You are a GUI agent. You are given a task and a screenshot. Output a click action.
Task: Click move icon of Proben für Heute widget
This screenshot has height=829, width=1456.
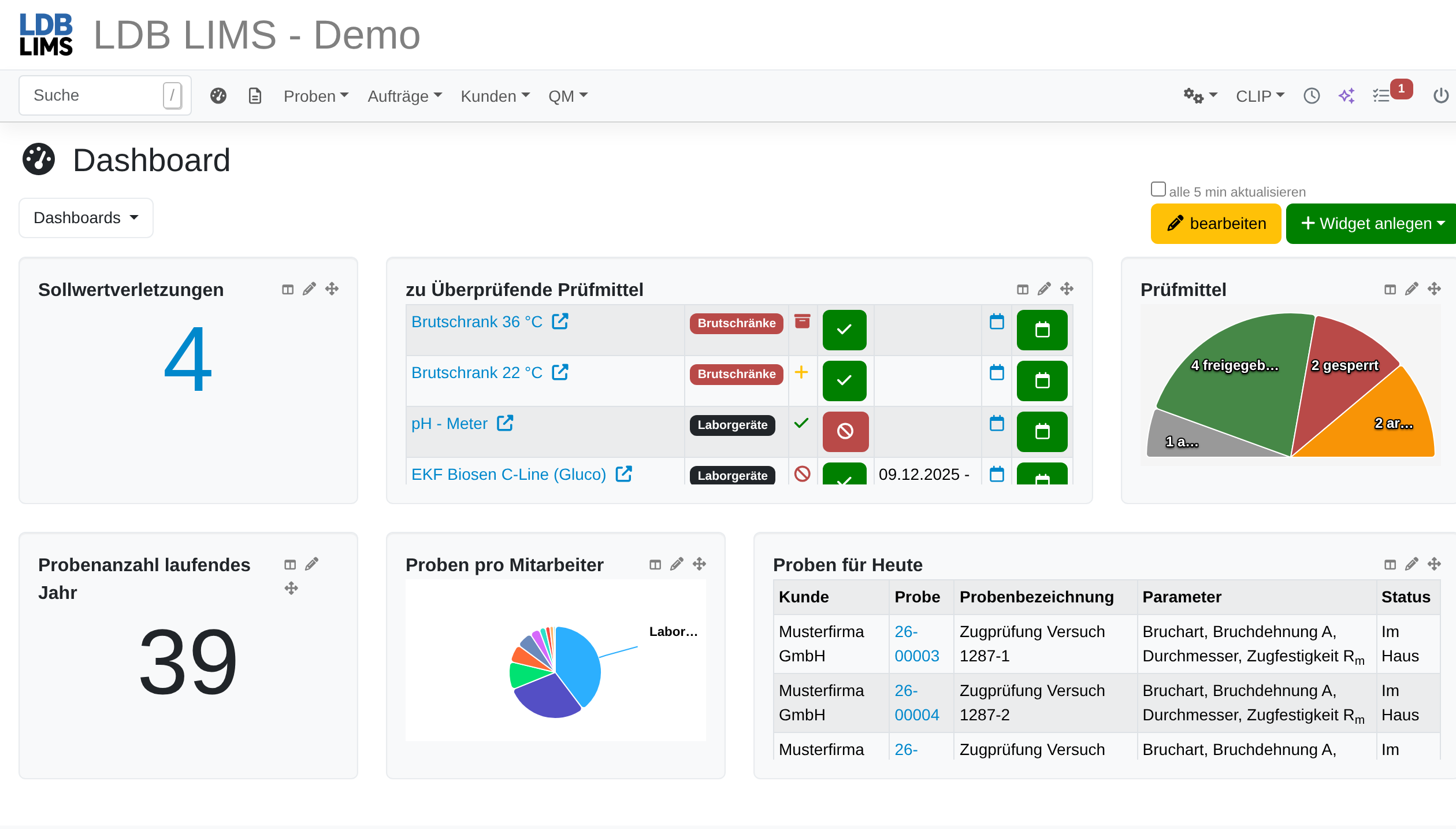tap(1434, 564)
